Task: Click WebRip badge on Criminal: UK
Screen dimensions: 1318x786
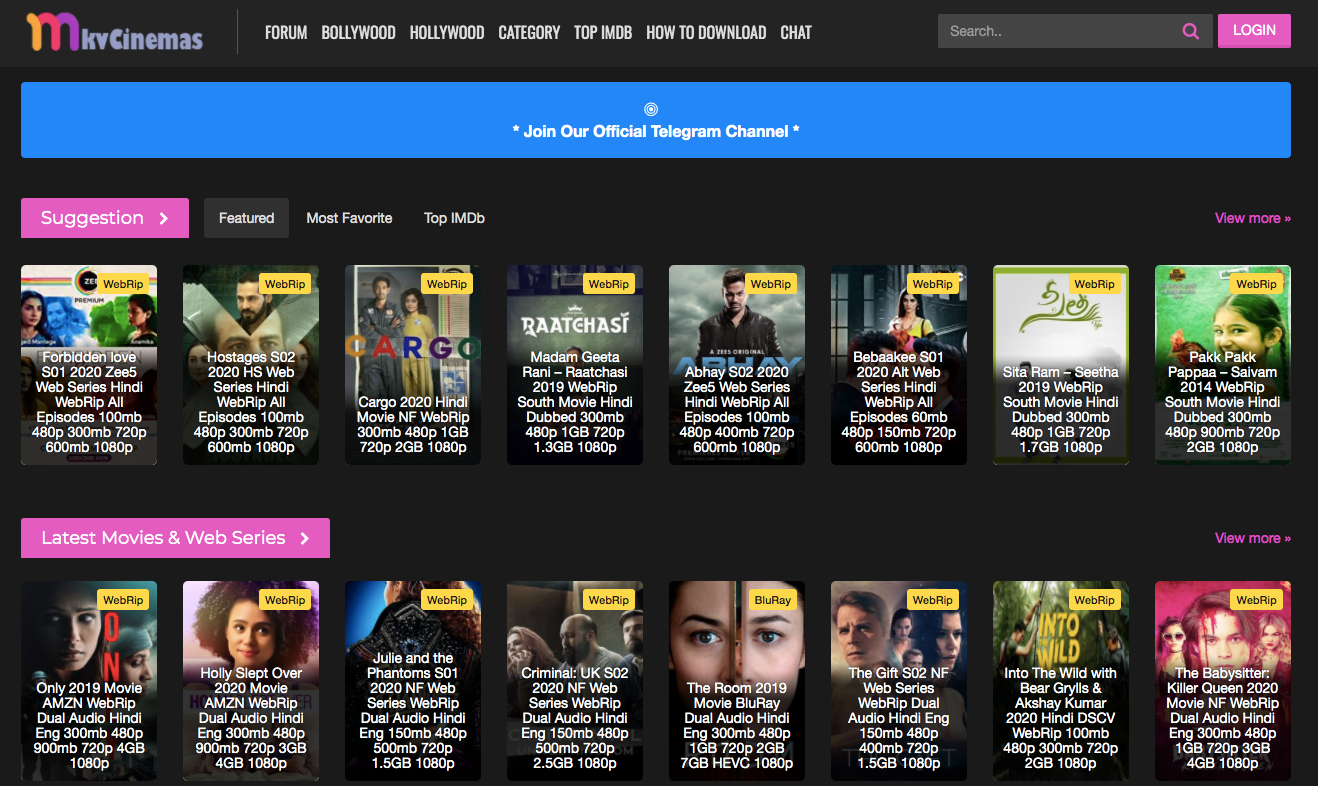Action: point(609,600)
